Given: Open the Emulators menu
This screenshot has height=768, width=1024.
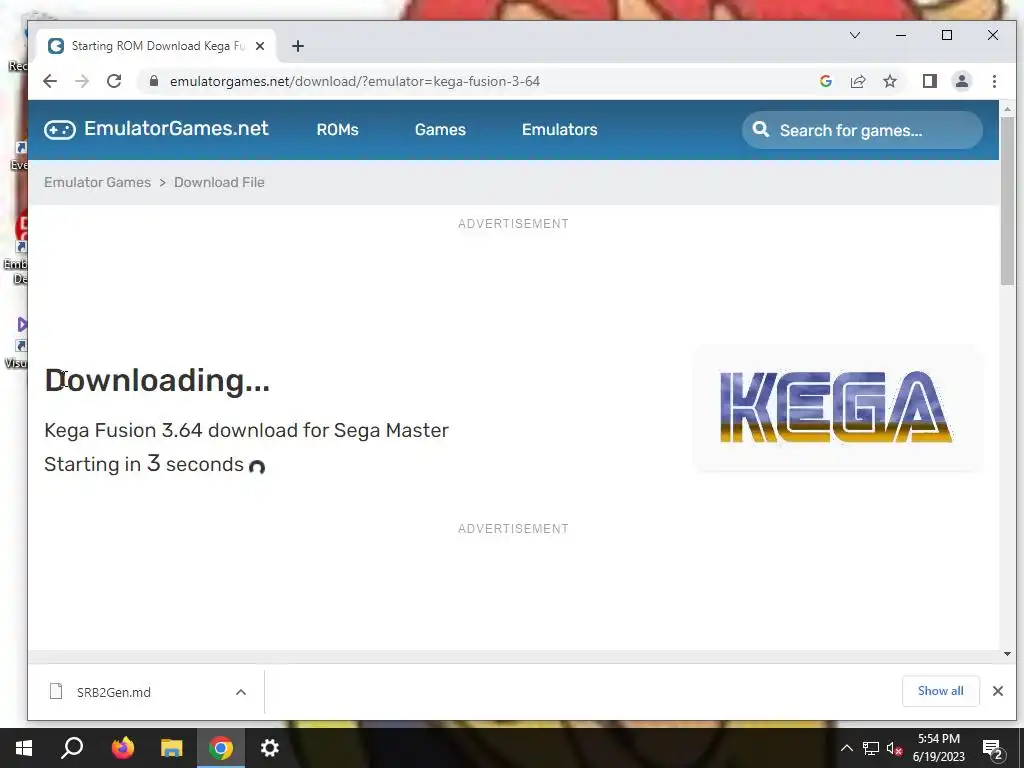Looking at the screenshot, I should click(x=560, y=129).
